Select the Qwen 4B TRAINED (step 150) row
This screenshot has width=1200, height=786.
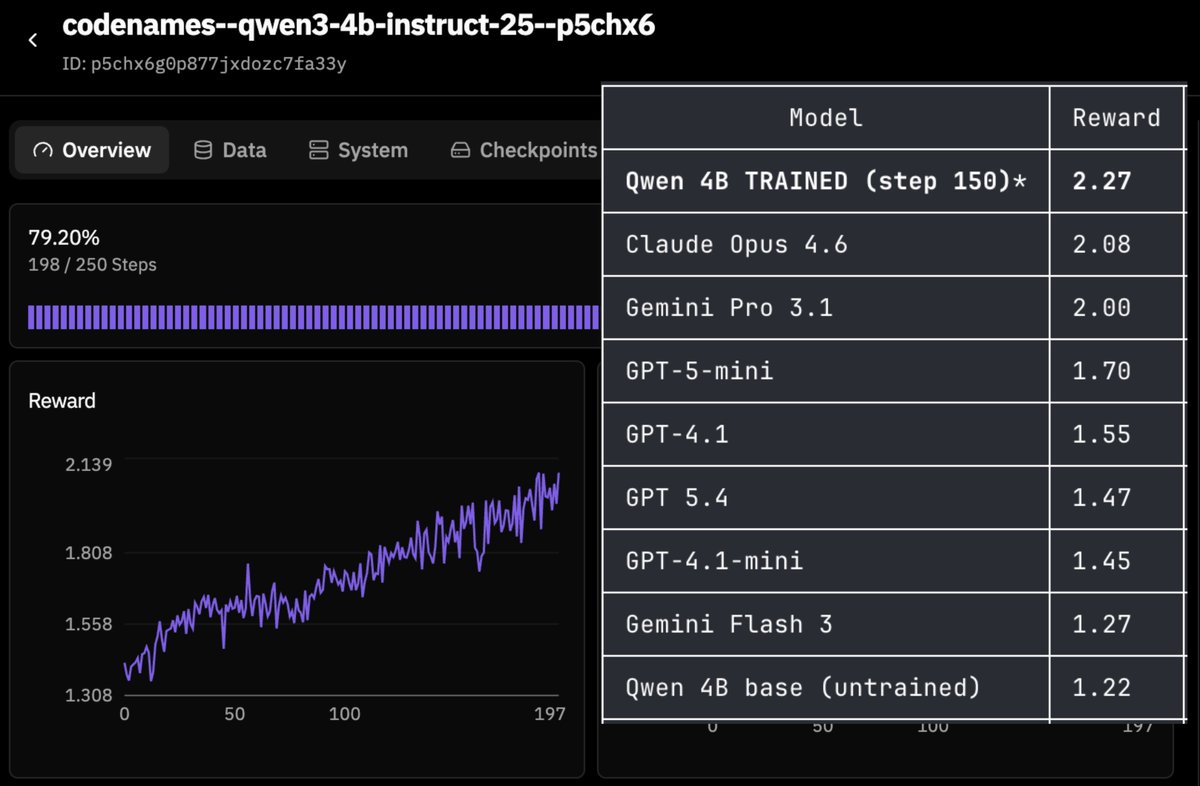click(x=893, y=181)
